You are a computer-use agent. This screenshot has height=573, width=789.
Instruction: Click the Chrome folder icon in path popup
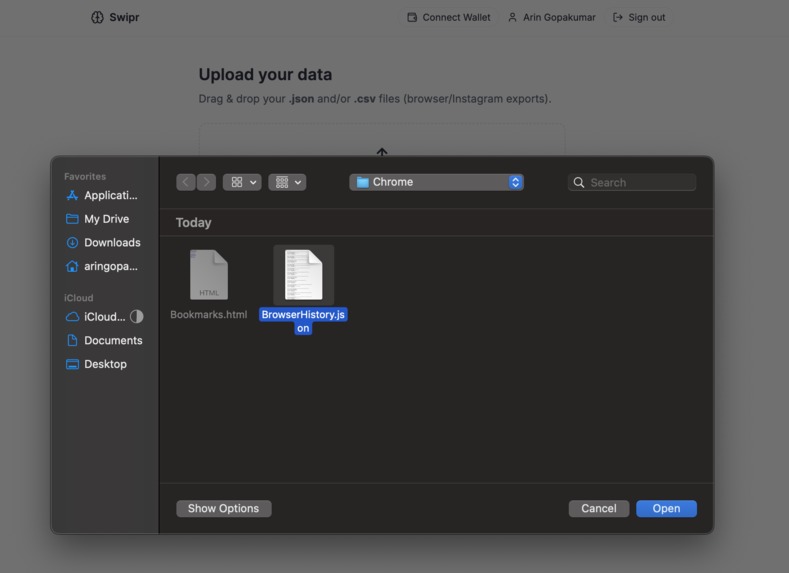point(362,182)
